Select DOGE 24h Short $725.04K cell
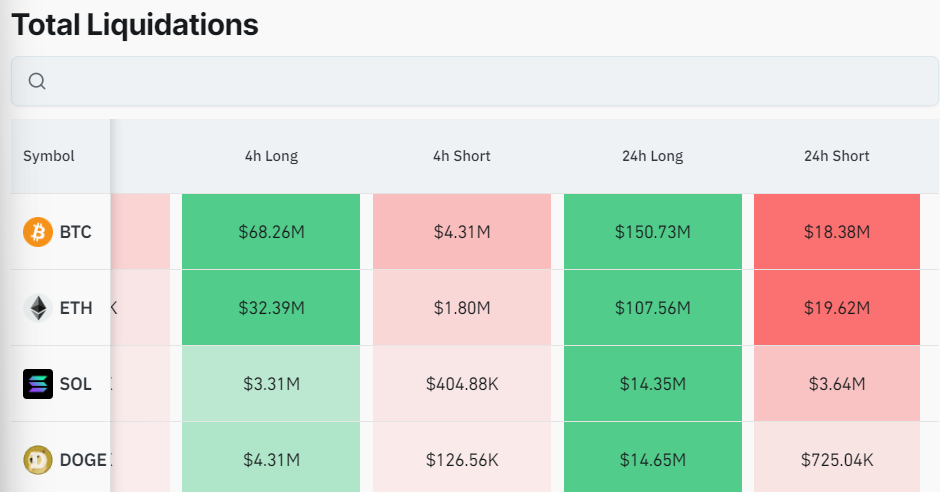This screenshot has width=940, height=492. pos(836,460)
